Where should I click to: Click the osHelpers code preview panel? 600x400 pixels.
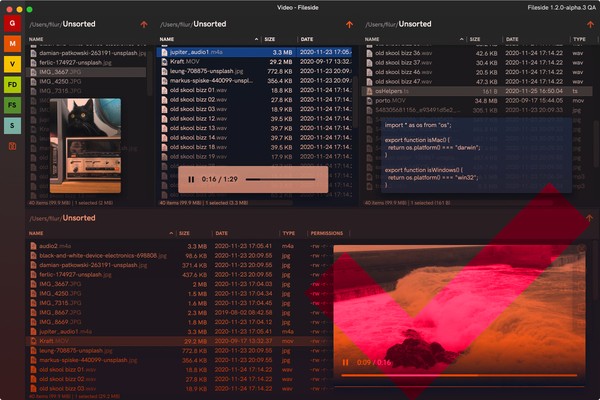[x=476, y=155]
